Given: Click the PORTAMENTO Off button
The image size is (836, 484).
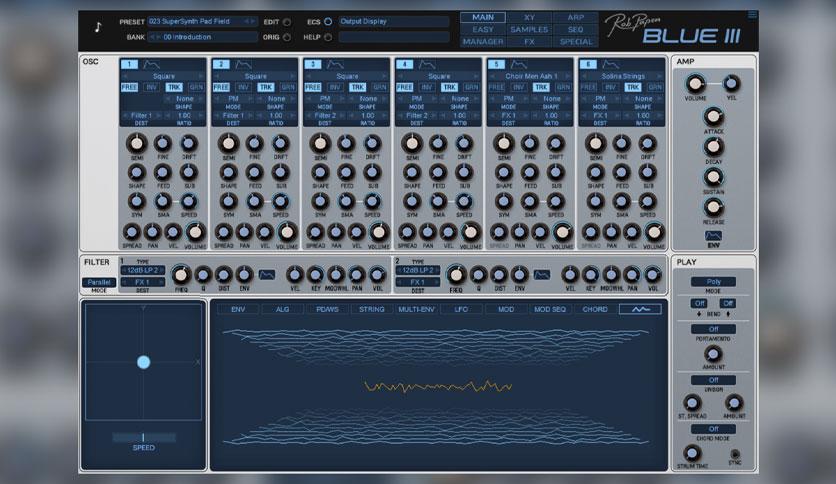Looking at the screenshot, I should [713, 329].
